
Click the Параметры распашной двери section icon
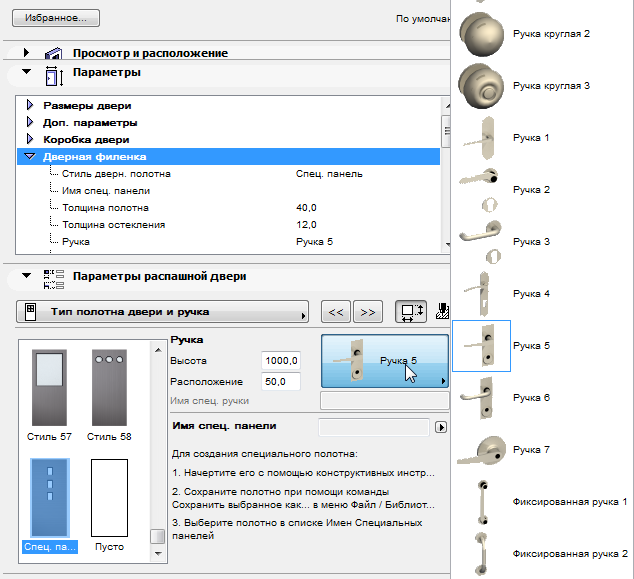pyautogui.click(x=53, y=279)
